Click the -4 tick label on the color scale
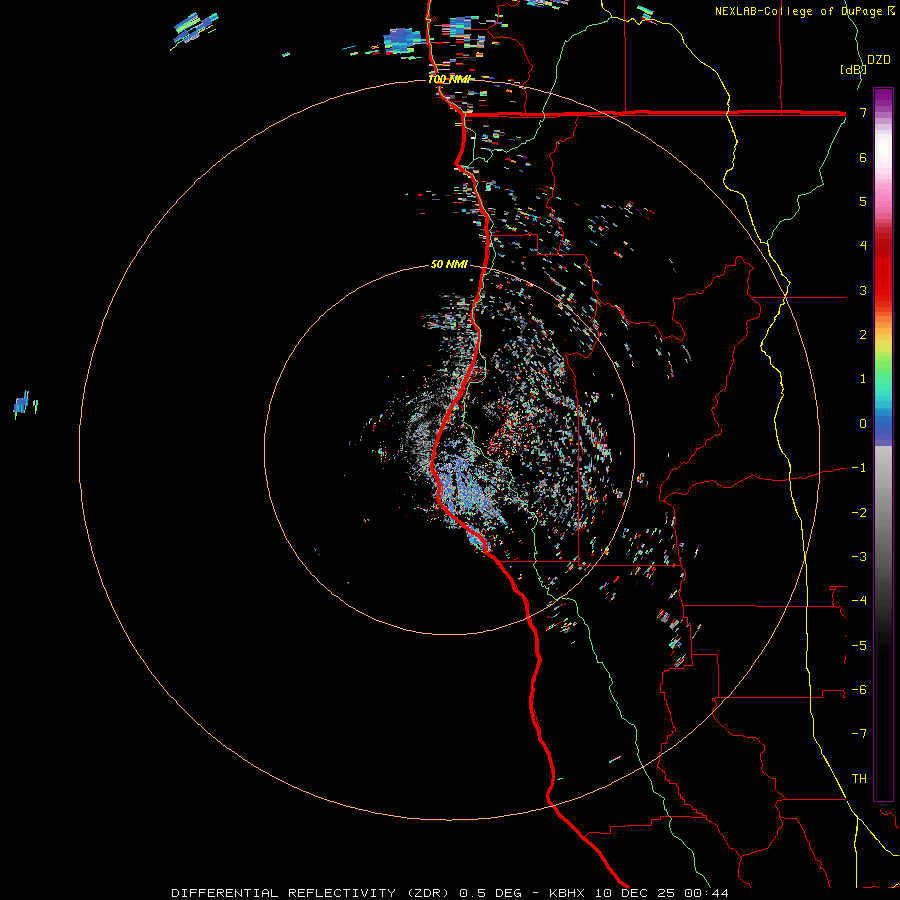Viewport: 900px width, 900px height. 859,601
